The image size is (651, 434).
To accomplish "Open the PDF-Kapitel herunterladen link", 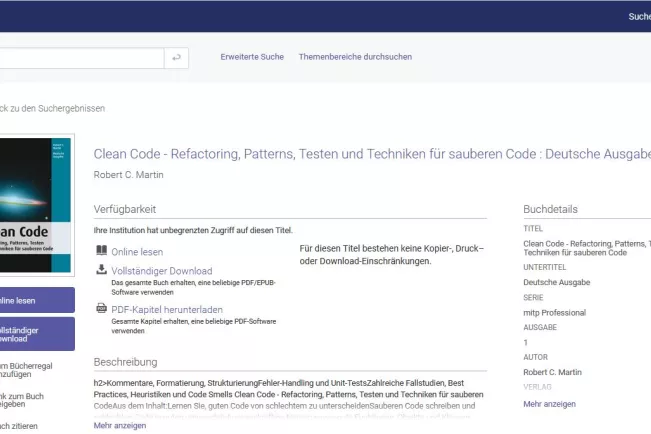I will tap(167, 310).
